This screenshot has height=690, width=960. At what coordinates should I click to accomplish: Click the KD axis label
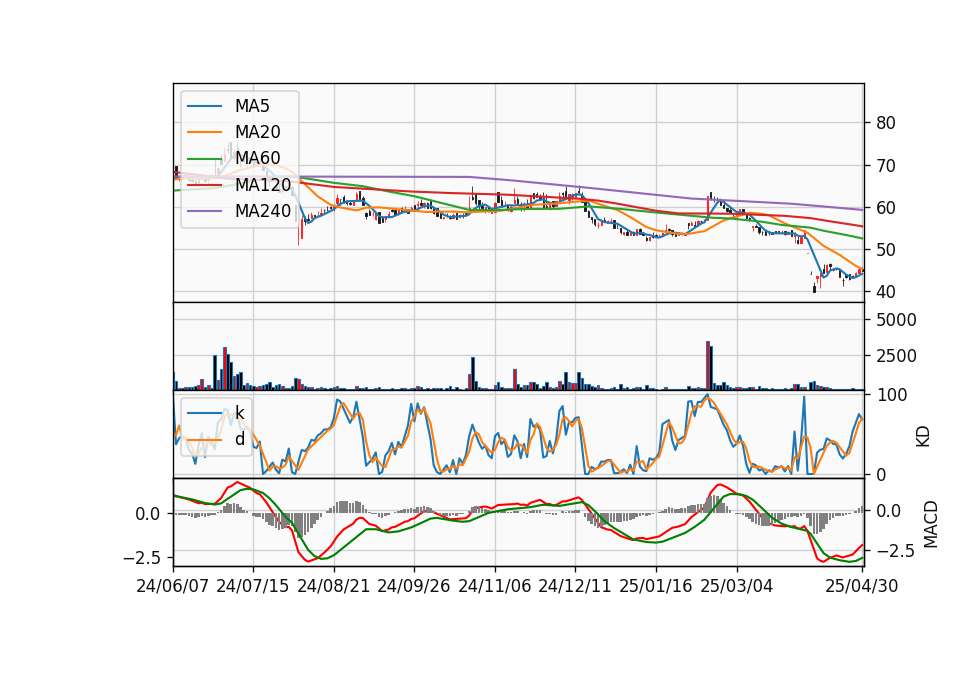(x=923, y=436)
